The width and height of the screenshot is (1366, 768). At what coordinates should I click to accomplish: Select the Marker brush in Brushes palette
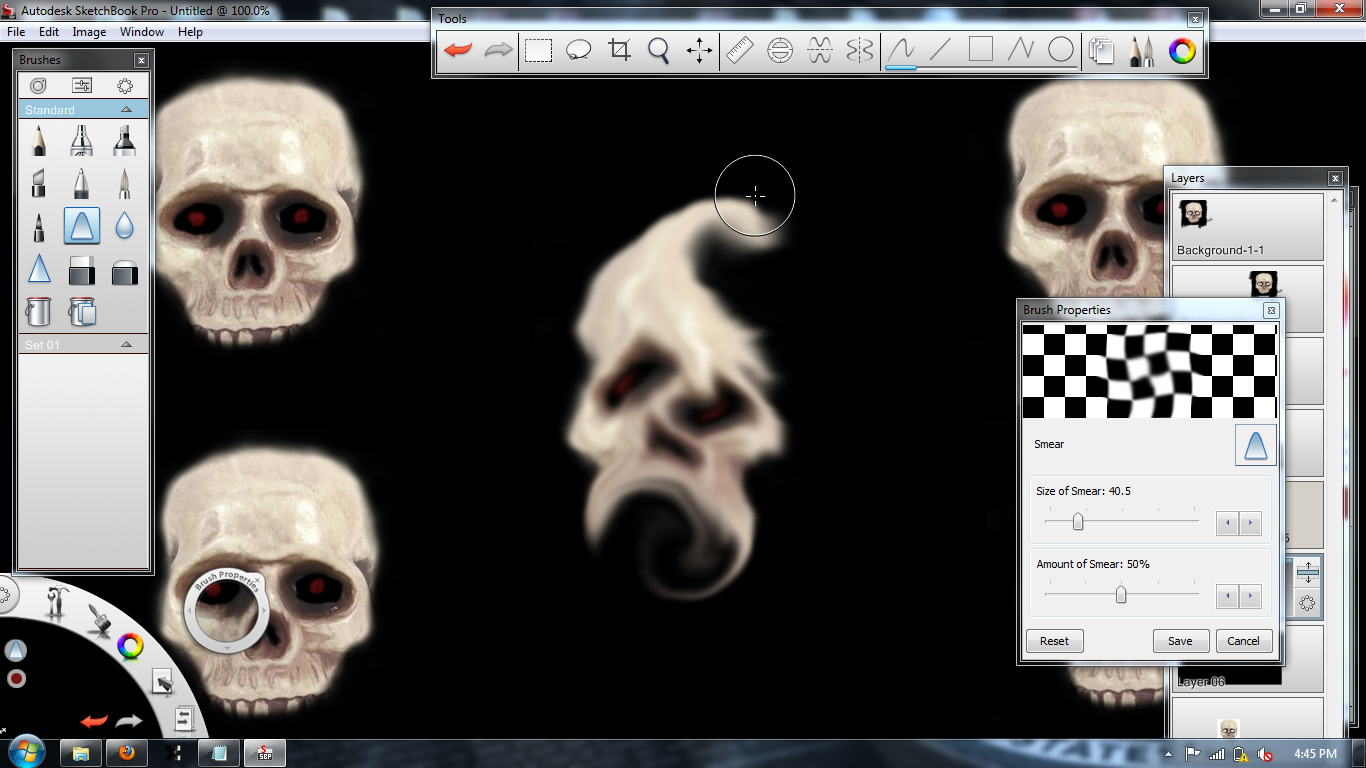point(124,140)
